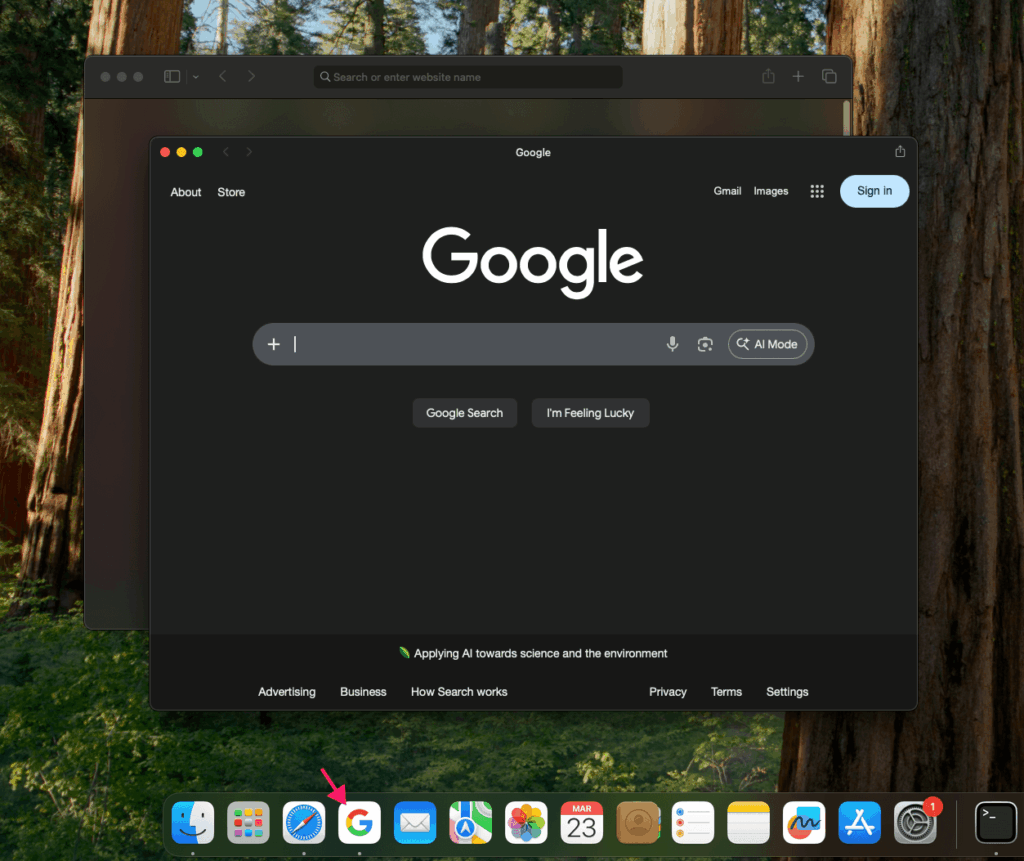The width and height of the screenshot is (1024, 861).
Task: Click Safari window address bar
Action: [x=468, y=77]
